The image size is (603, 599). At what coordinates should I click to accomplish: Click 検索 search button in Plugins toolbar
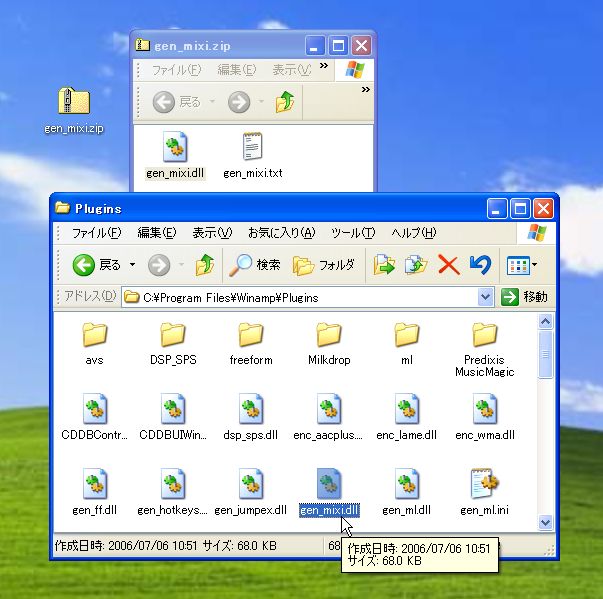(255, 265)
